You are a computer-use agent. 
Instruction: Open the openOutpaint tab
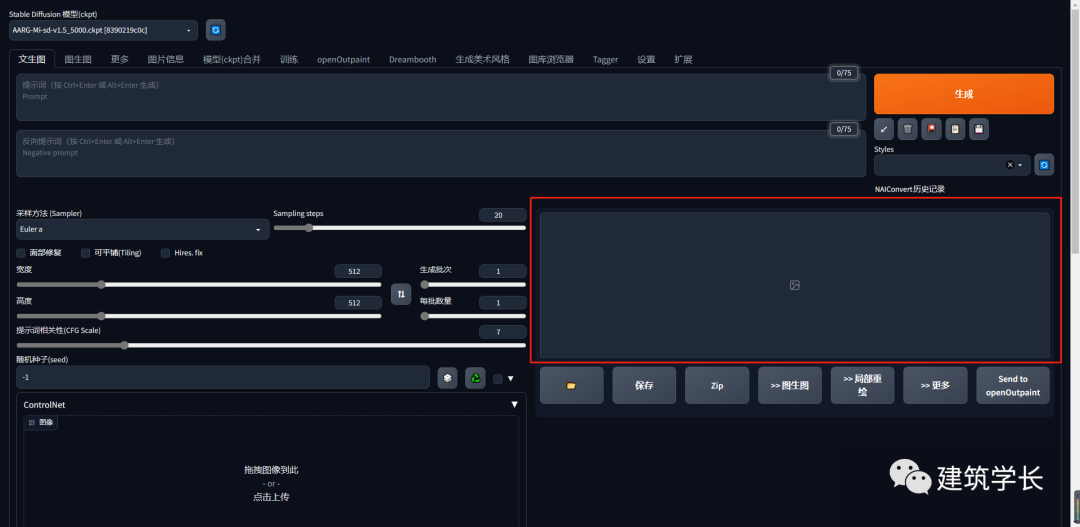[344, 59]
